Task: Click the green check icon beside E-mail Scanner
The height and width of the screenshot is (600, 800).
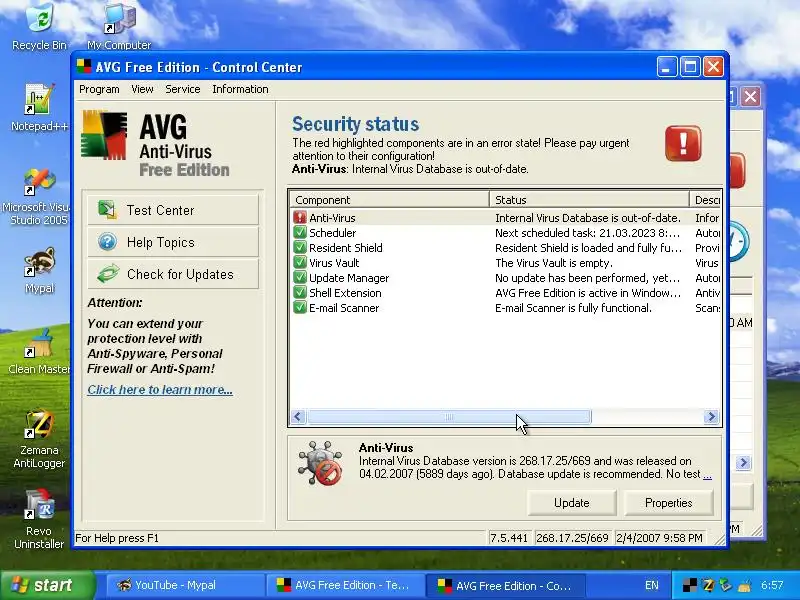Action: (x=299, y=308)
